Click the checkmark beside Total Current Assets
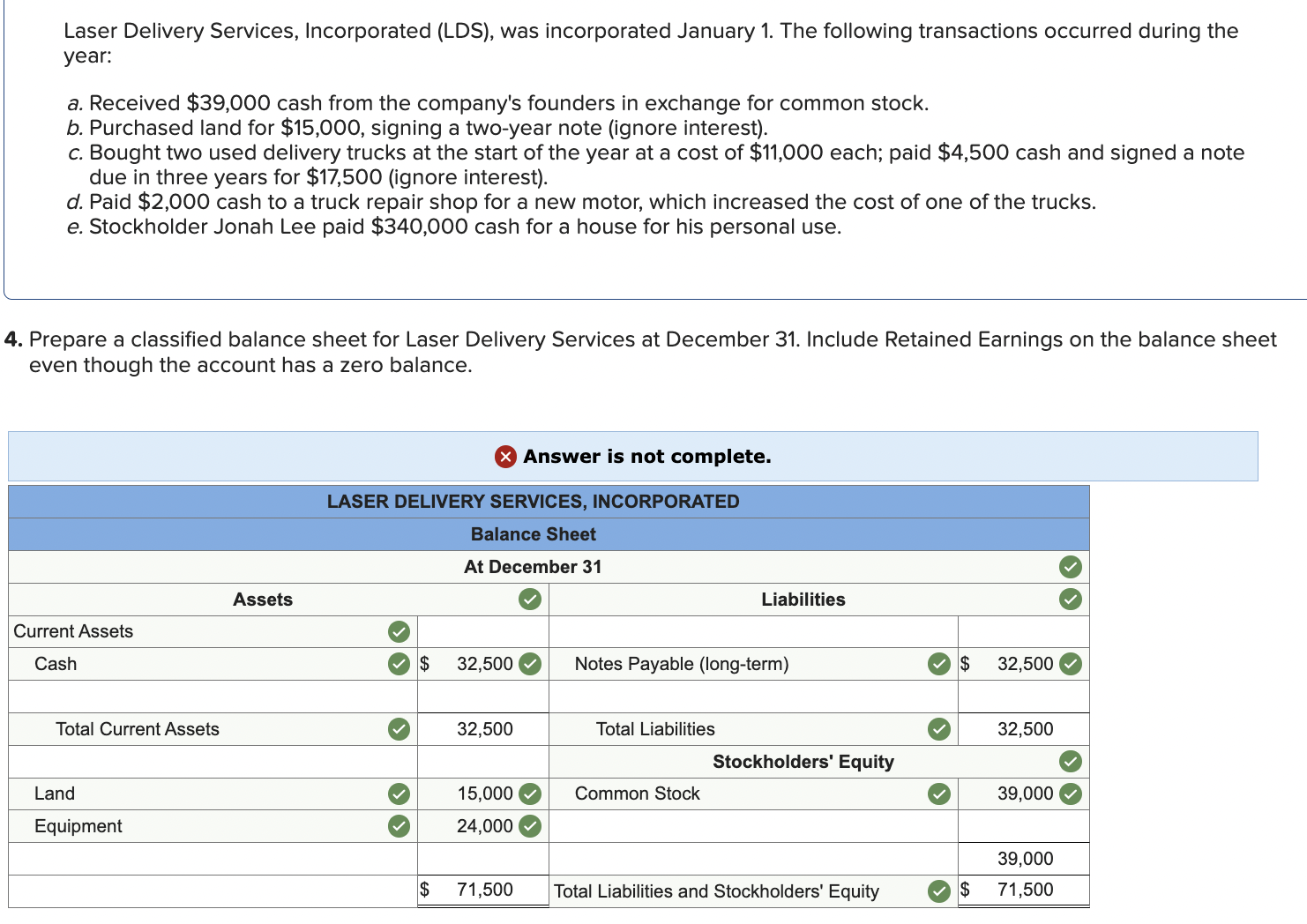The width and height of the screenshot is (1307, 924). click(399, 729)
